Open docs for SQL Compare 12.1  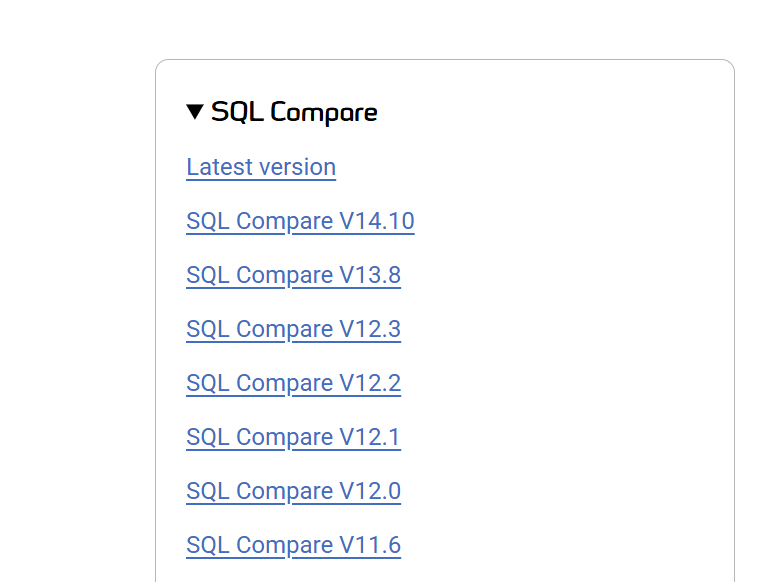pos(293,437)
